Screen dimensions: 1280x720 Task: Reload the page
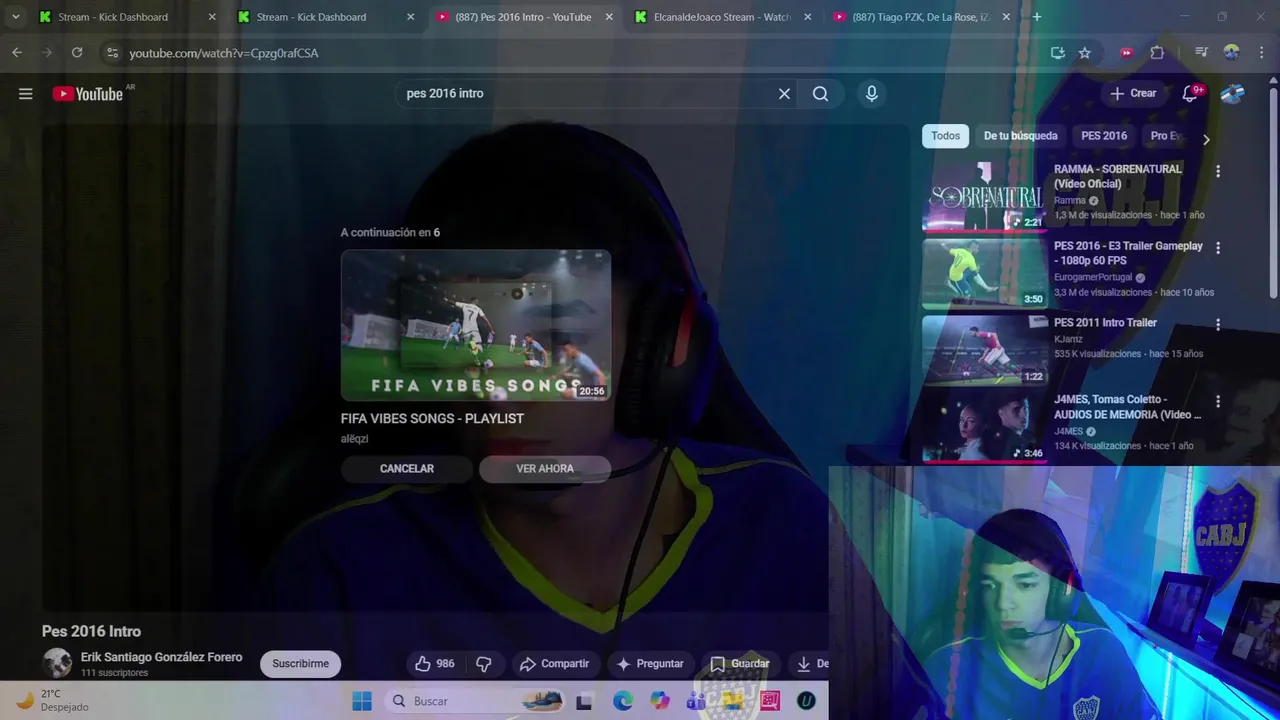tap(77, 53)
